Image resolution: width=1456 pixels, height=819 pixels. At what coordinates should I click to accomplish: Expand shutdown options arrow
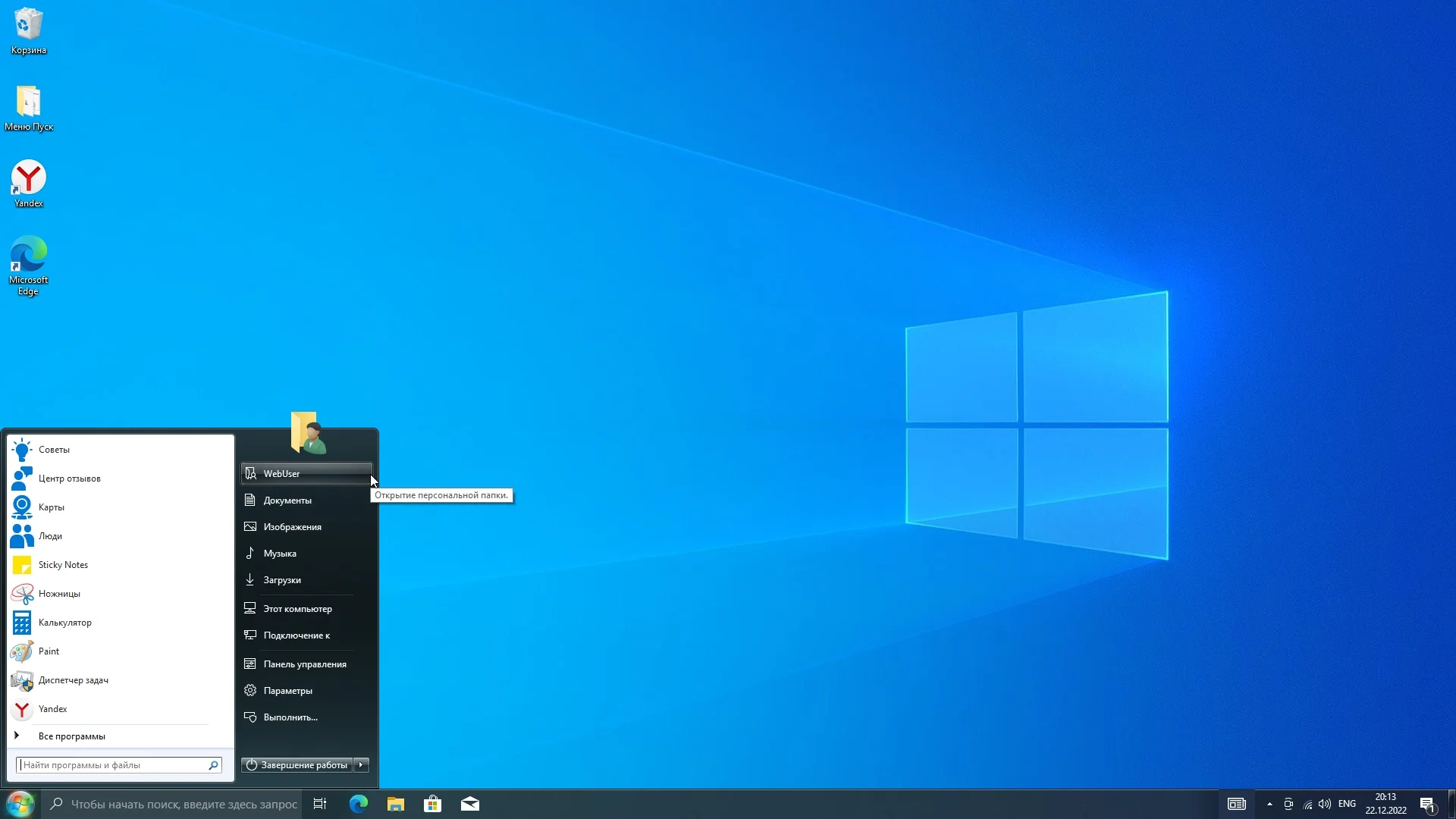[362, 764]
